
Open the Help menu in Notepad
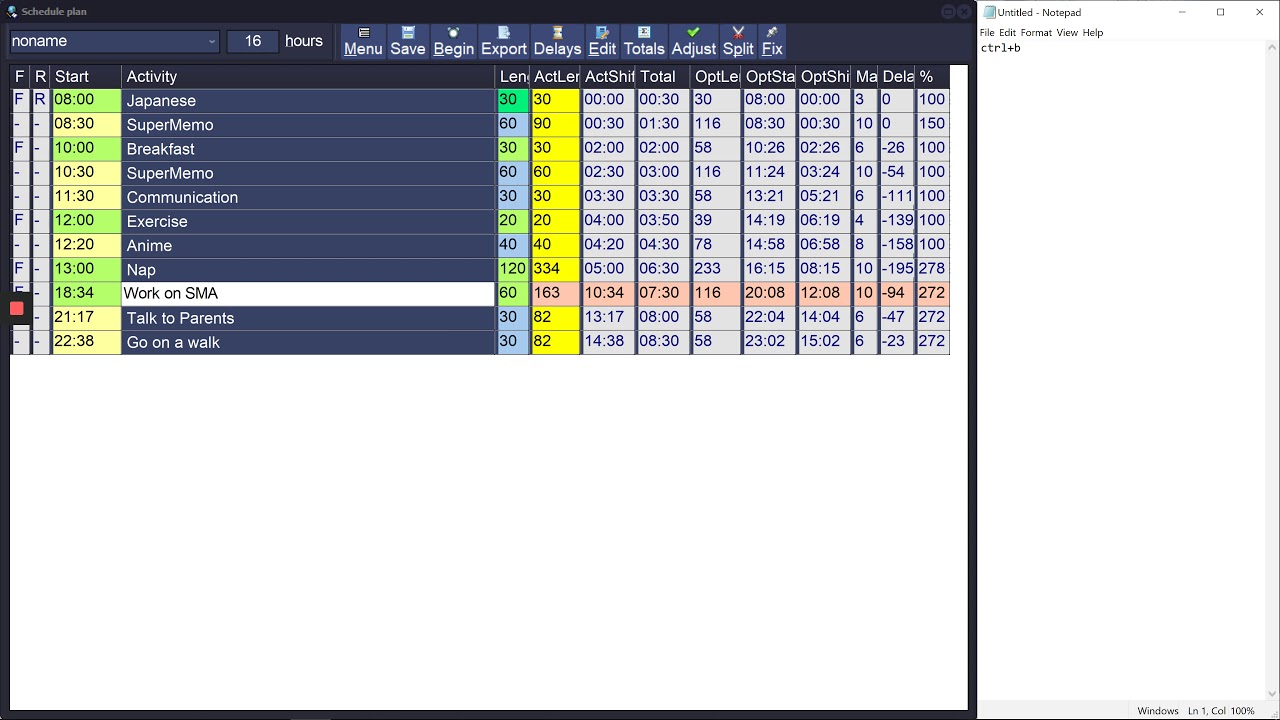click(1093, 33)
